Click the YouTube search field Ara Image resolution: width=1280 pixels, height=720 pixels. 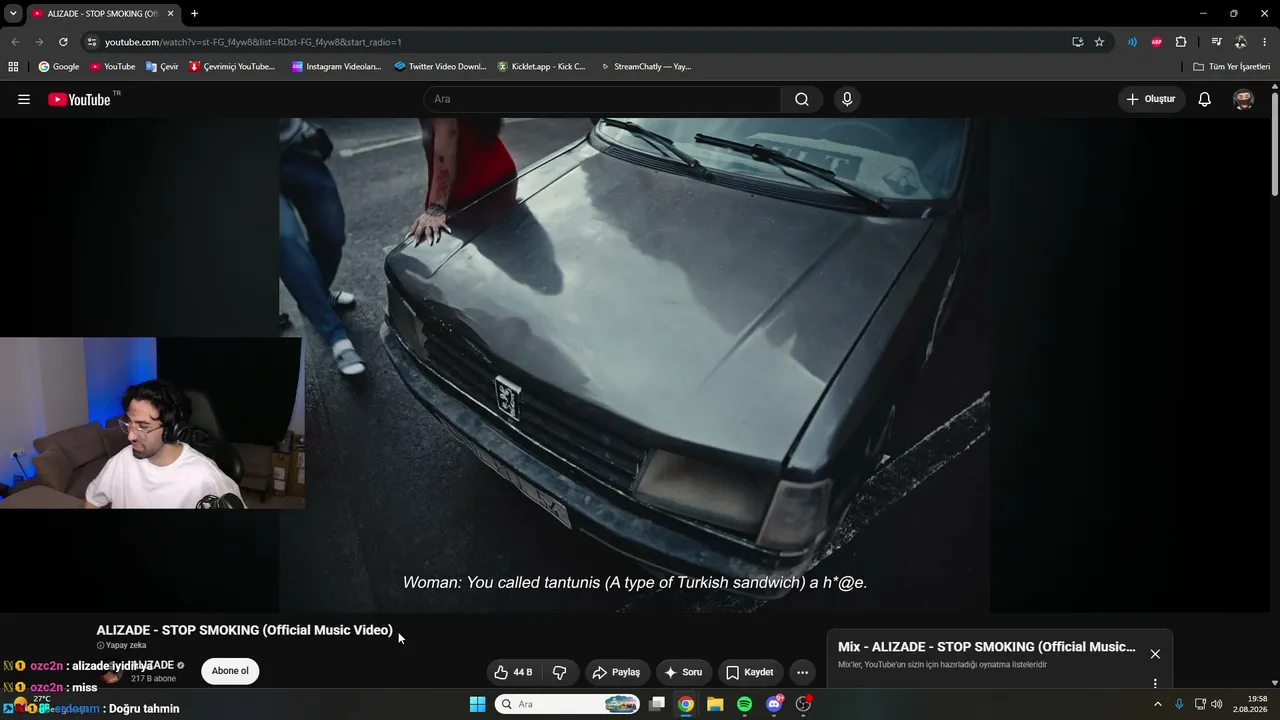pyautogui.click(x=602, y=99)
